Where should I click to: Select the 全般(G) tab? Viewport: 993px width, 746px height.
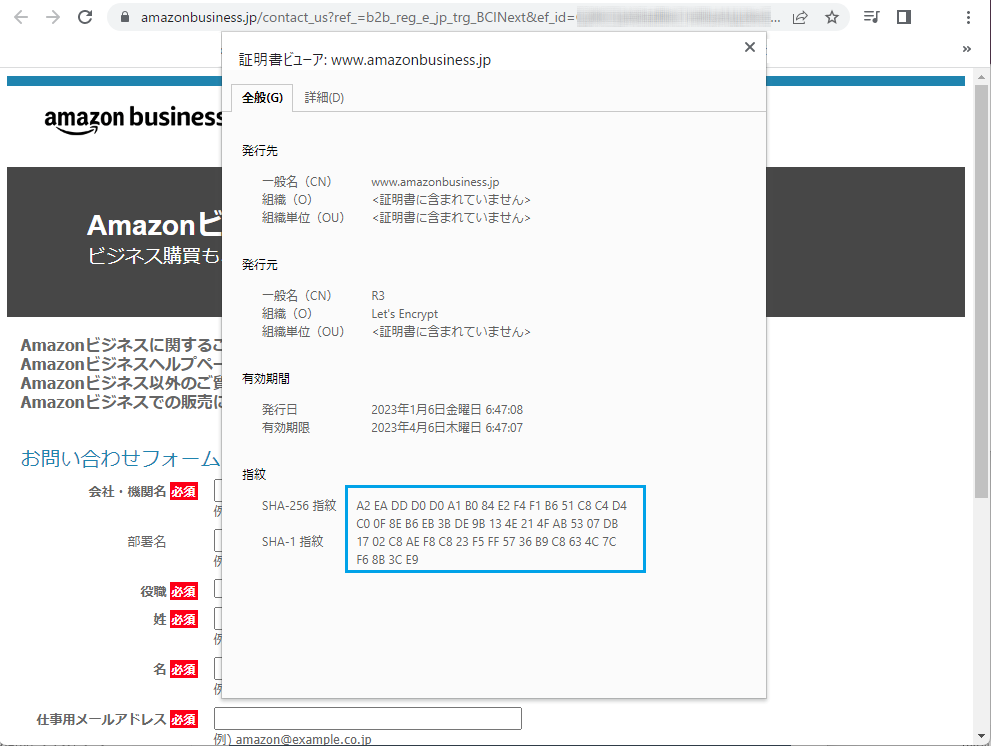pos(261,97)
